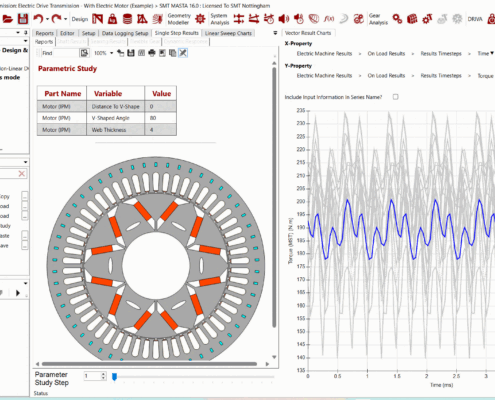Undo the last action

[x=38, y=19]
